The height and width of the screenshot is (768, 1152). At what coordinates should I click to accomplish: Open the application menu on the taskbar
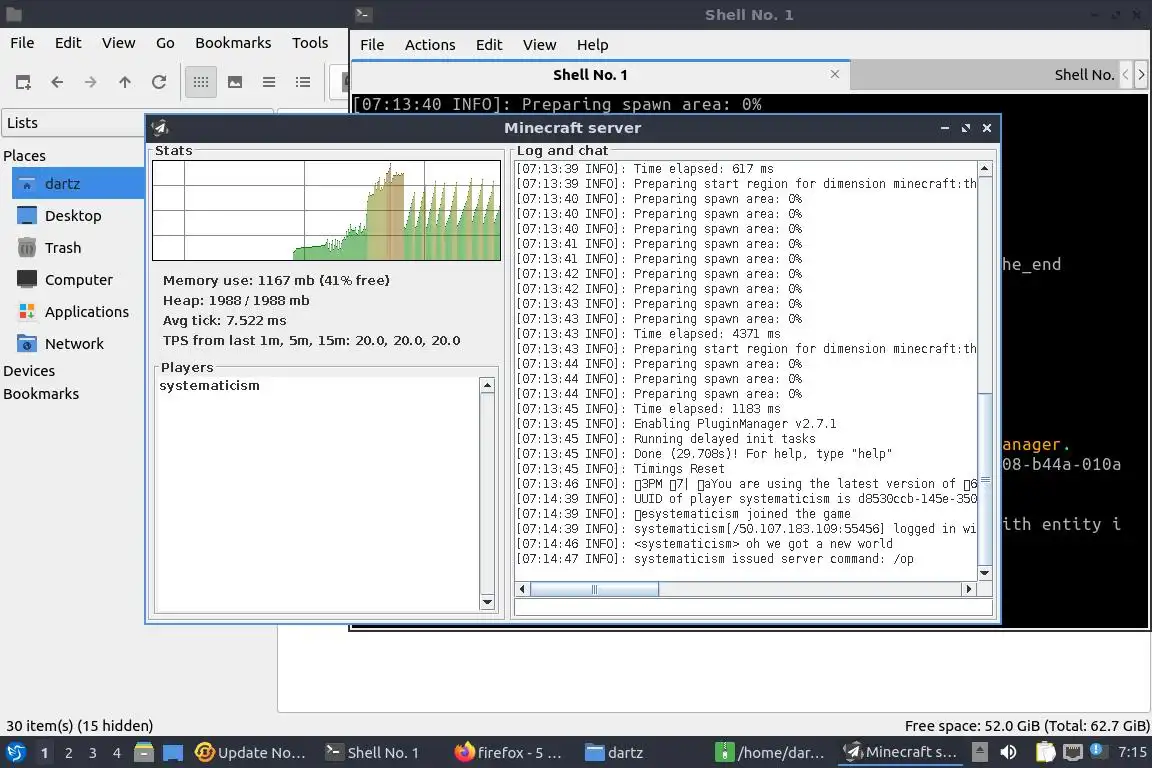pyautogui.click(x=15, y=753)
